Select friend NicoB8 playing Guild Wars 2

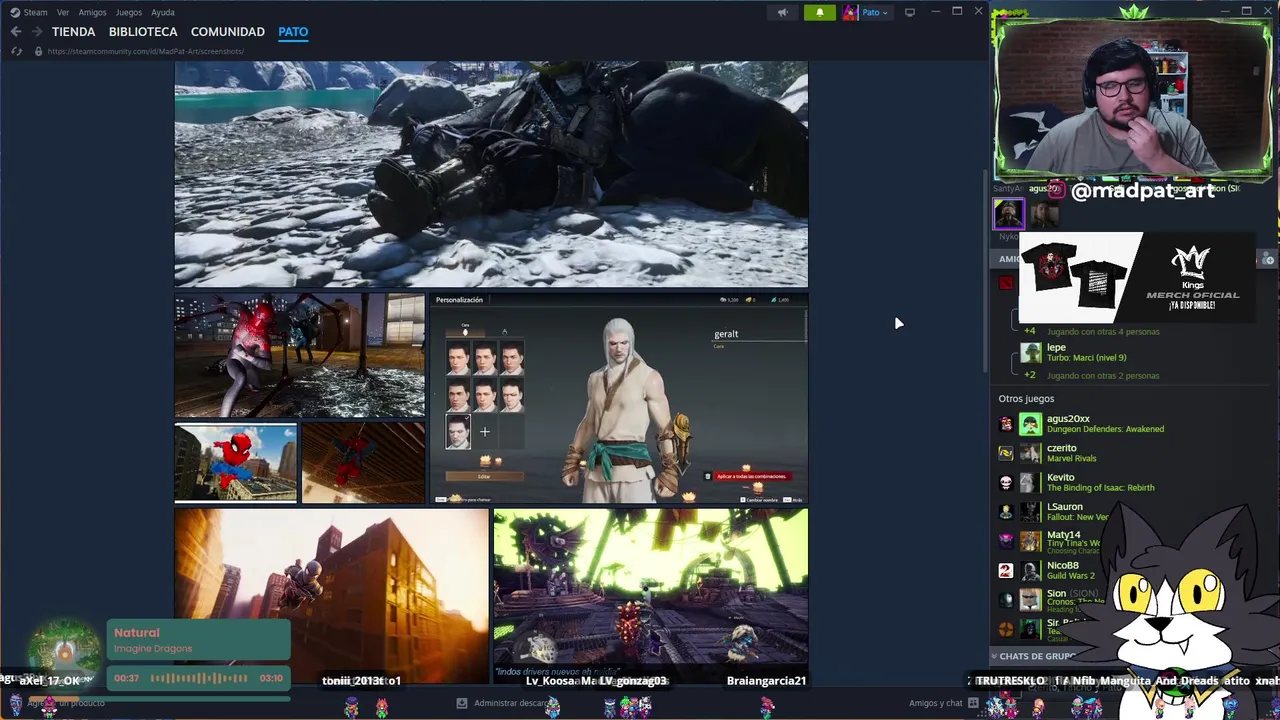[x=1070, y=570]
